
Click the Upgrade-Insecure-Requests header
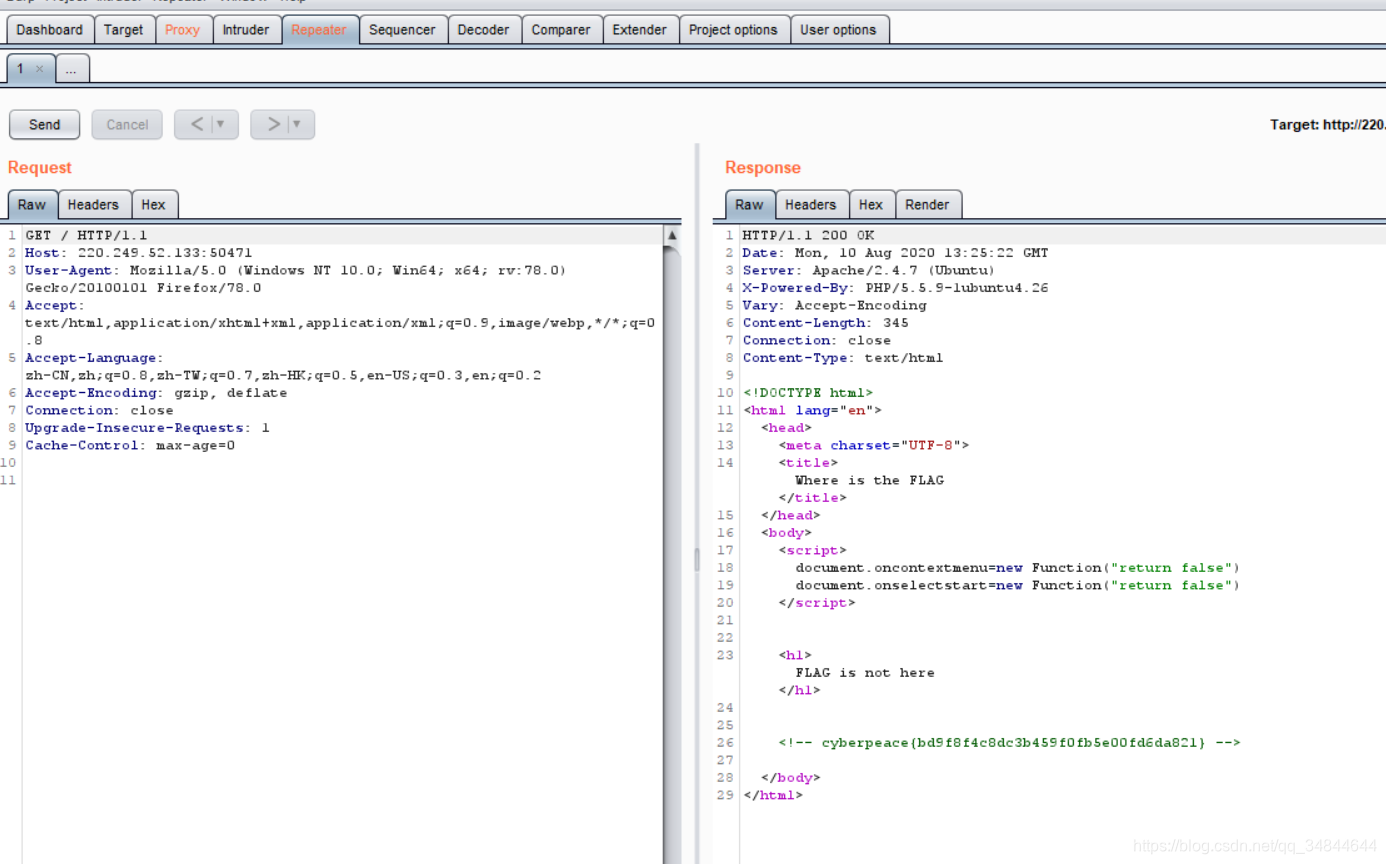click(147, 428)
